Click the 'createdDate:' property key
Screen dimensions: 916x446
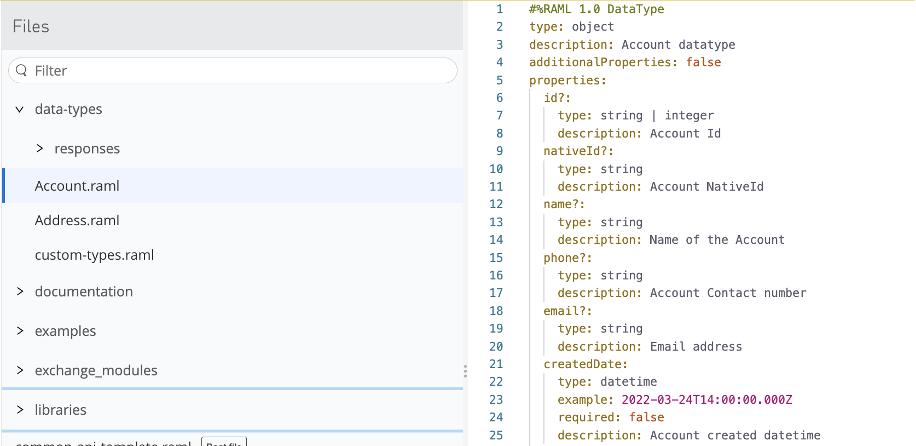point(585,364)
